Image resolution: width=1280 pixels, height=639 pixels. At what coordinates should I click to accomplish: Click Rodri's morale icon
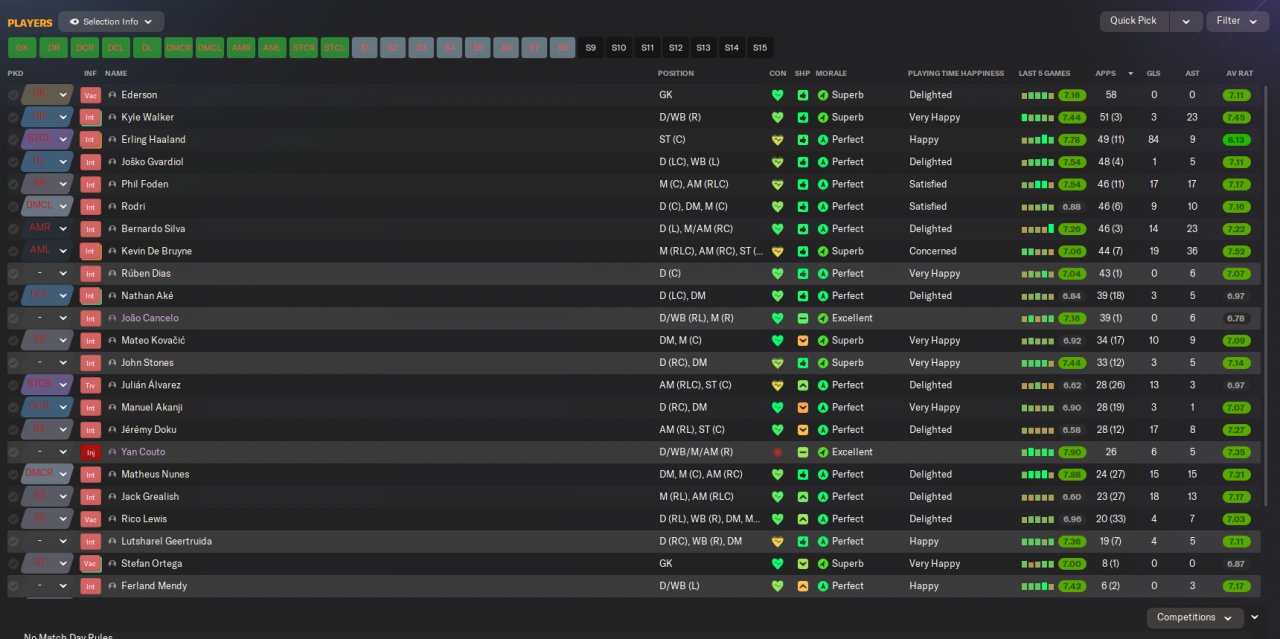tap(823, 207)
